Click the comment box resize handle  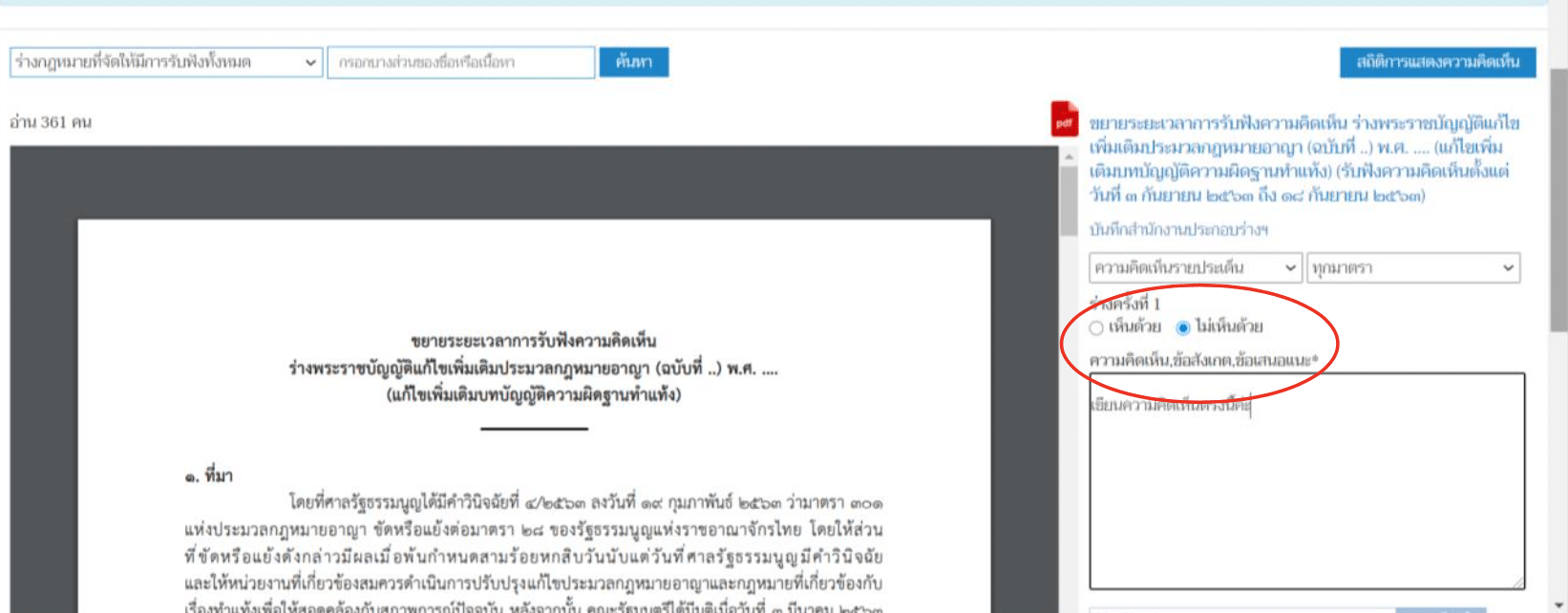click(1517, 581)
